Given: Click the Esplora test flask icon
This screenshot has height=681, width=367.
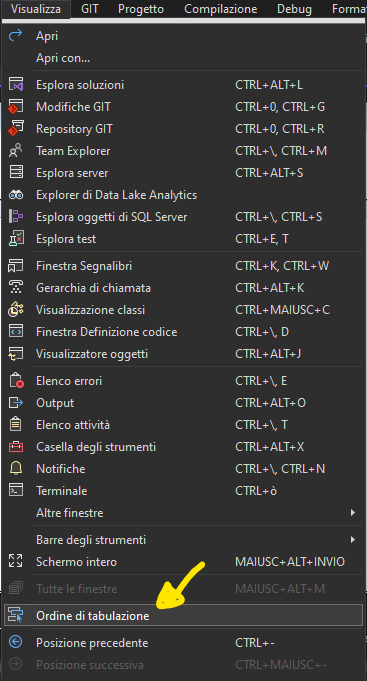Looking at the screenshot, I should [16, 239].
